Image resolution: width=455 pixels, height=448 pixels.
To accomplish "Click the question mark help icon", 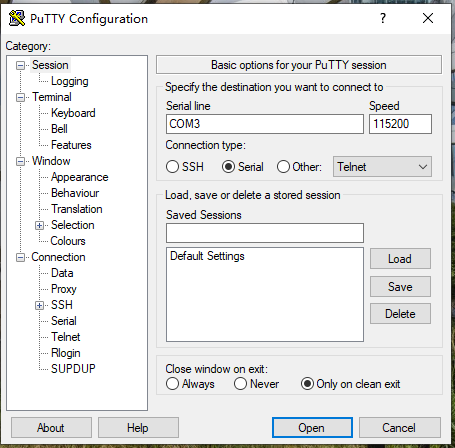I will (x=383, y=18).
